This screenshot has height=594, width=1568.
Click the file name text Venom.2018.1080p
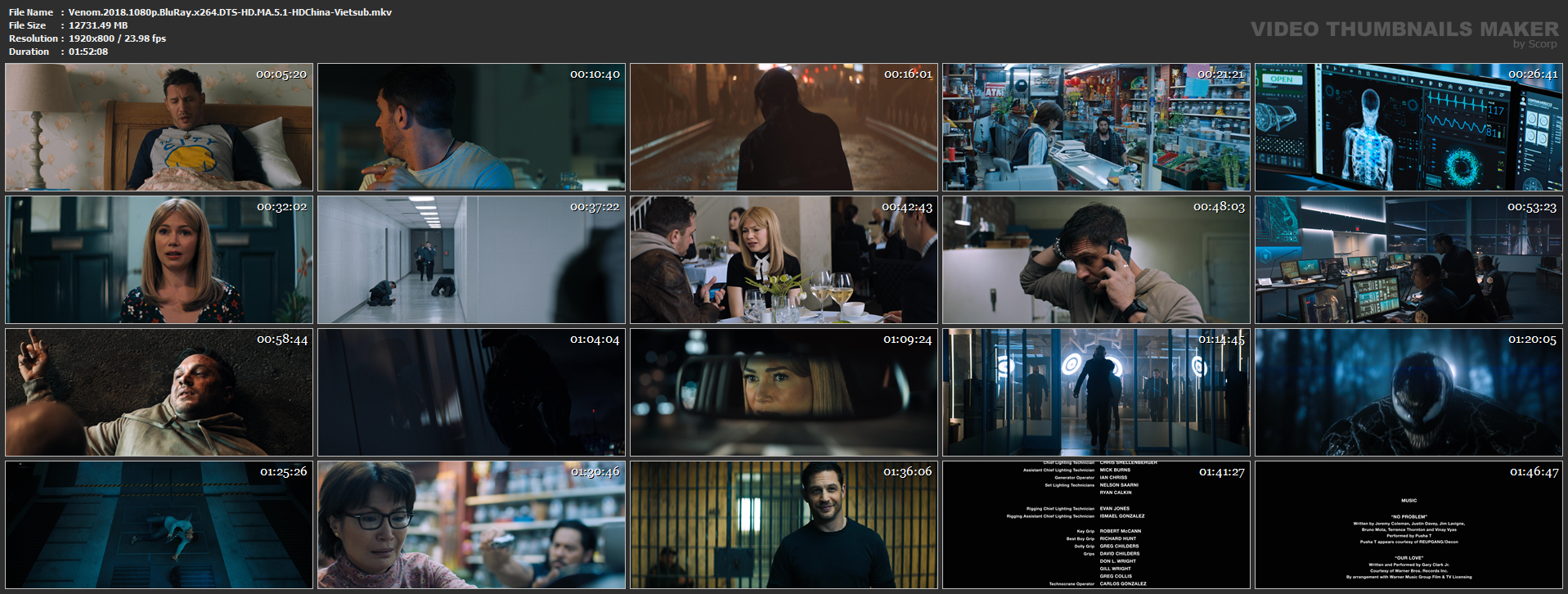click(x=230, y=12)
